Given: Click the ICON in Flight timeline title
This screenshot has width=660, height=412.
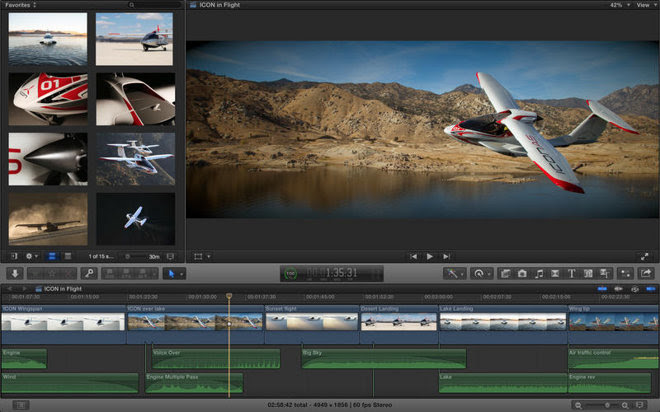Looking at the screenshot, I should 63,289.
